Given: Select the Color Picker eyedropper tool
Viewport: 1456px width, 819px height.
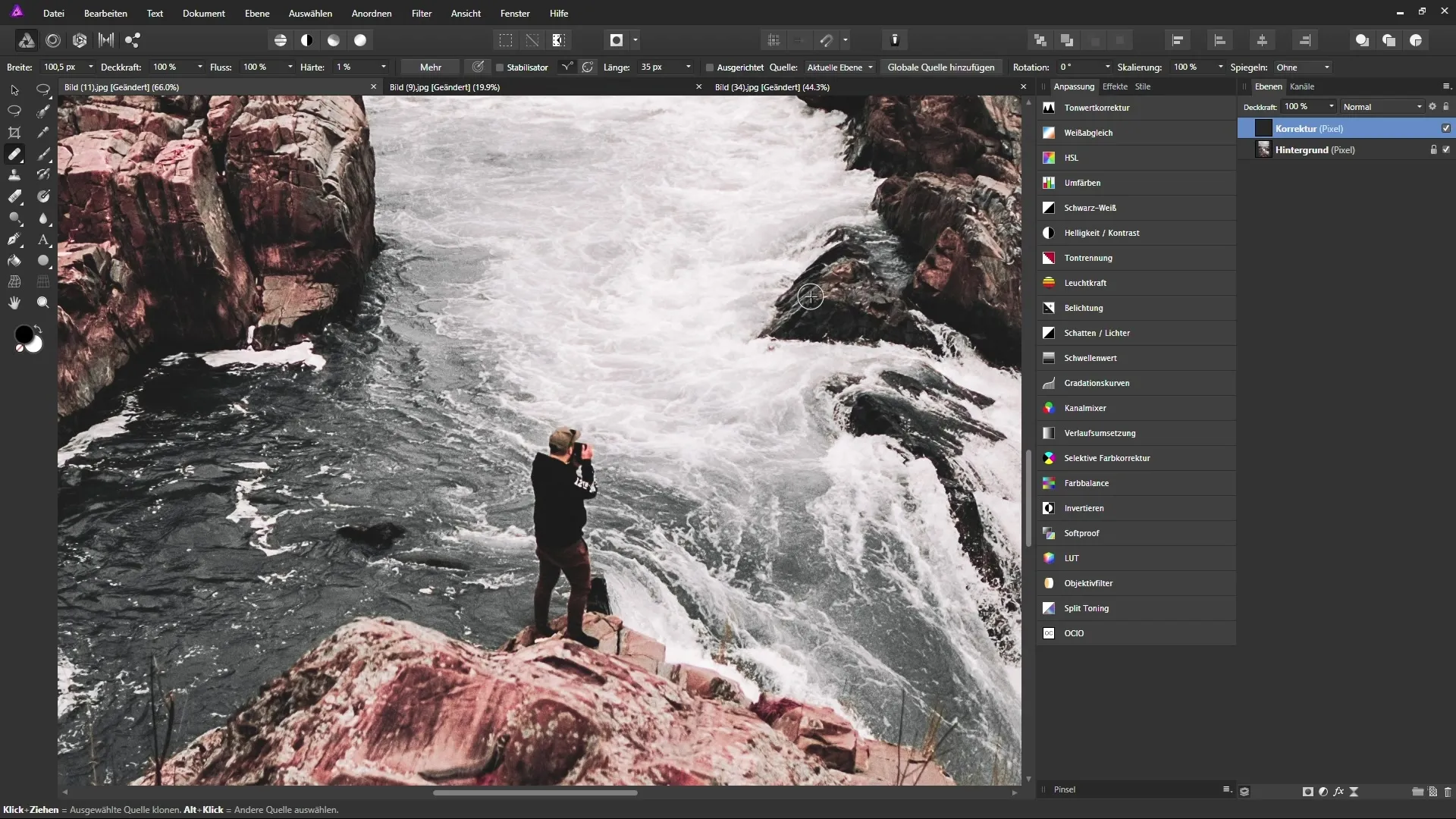Looking at the screenshot, I should pyautogui.click(x=43, y=133).
